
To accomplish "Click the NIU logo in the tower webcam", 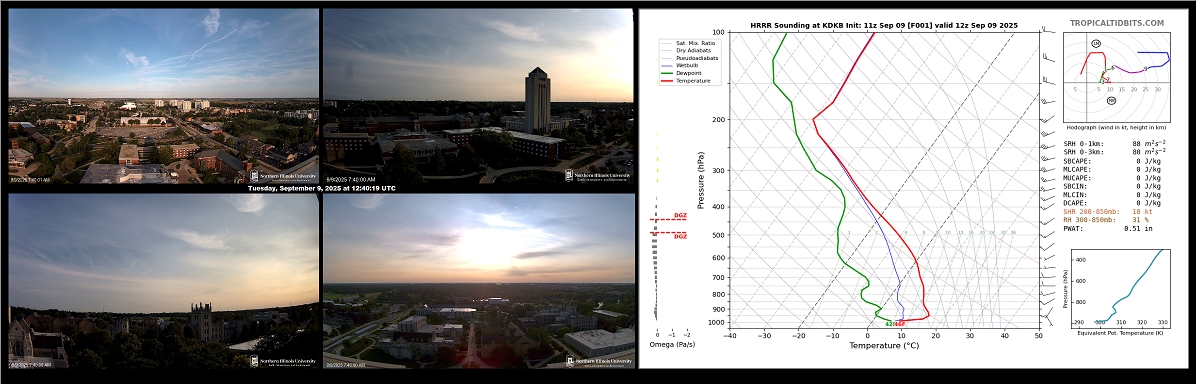I will point(598,175).
